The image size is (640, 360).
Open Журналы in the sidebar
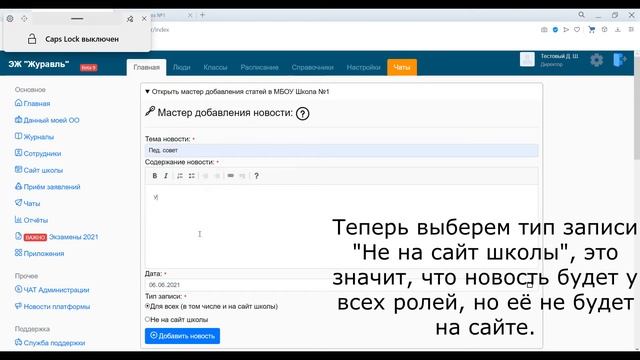click(34, 137)
